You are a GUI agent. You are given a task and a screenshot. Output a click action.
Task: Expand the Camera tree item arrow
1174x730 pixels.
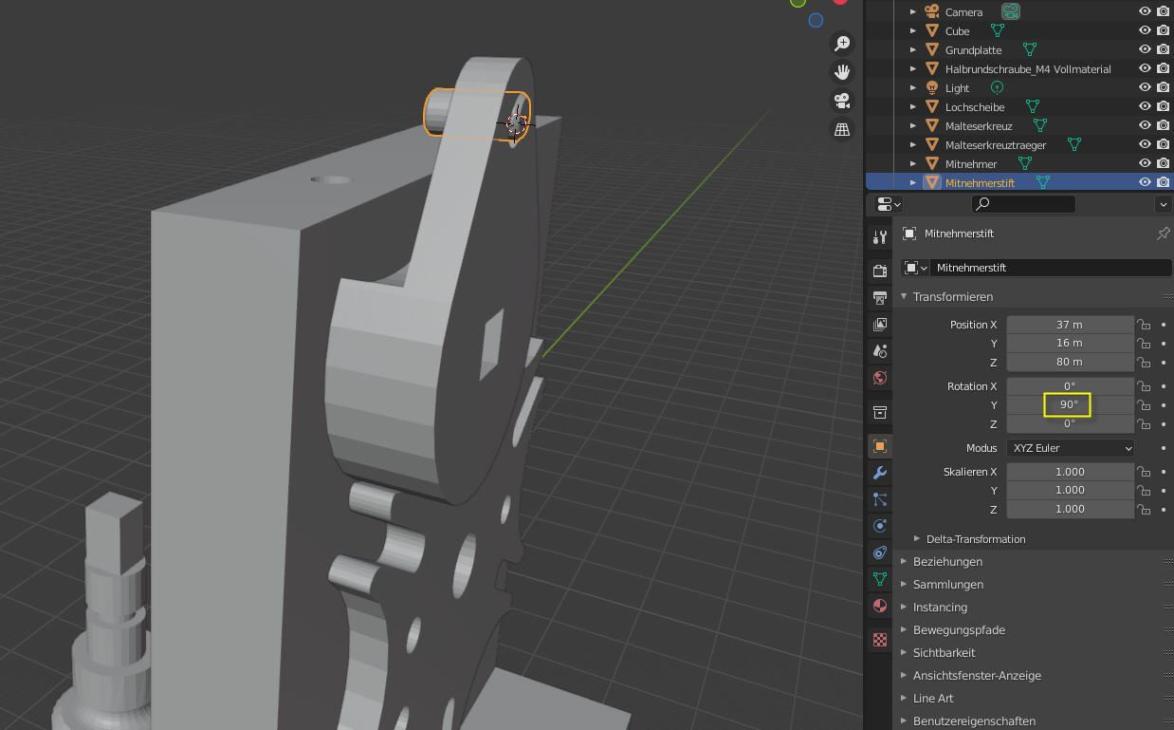tap(913, 12)
